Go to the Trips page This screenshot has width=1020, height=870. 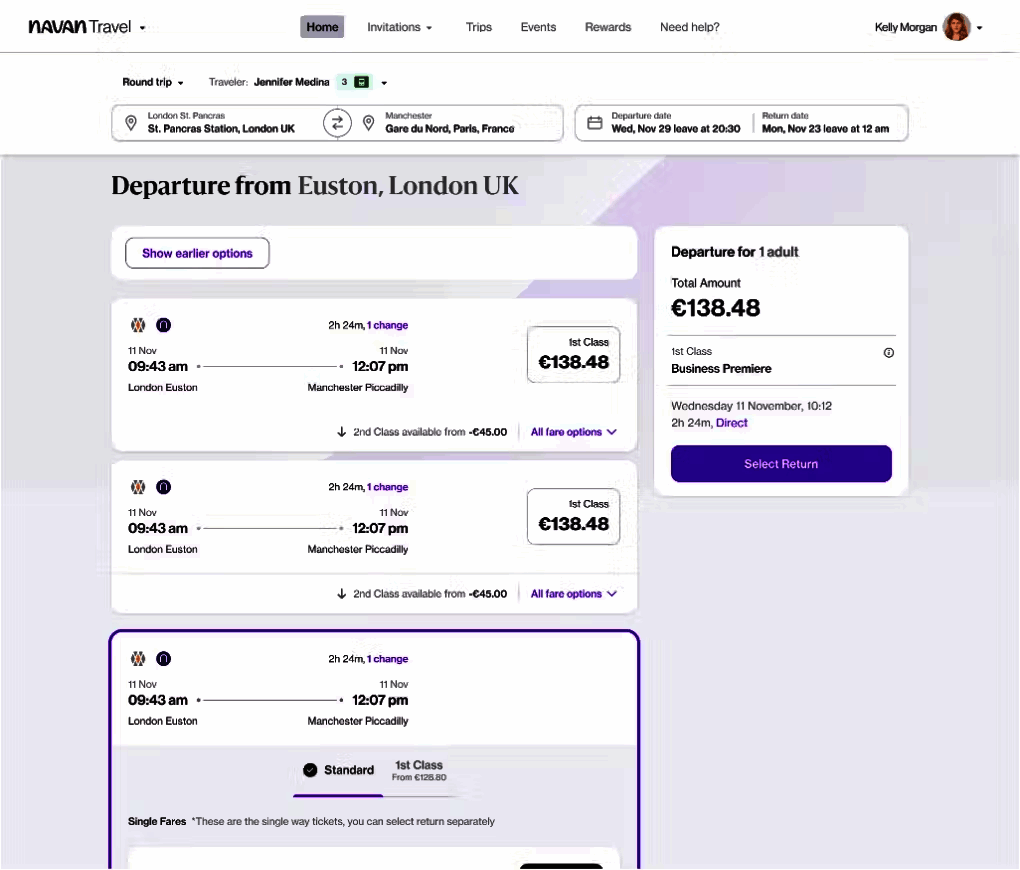click(479, 27)
